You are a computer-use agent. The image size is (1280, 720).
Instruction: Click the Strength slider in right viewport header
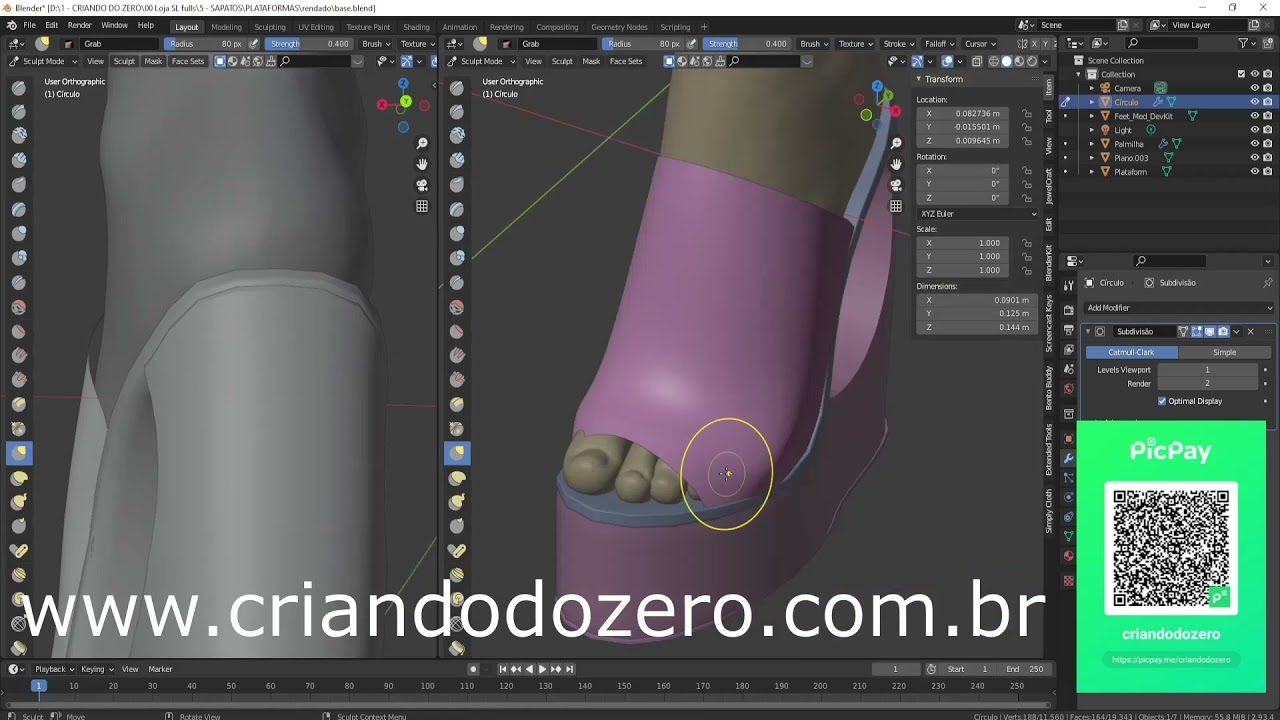pos(746,44)
